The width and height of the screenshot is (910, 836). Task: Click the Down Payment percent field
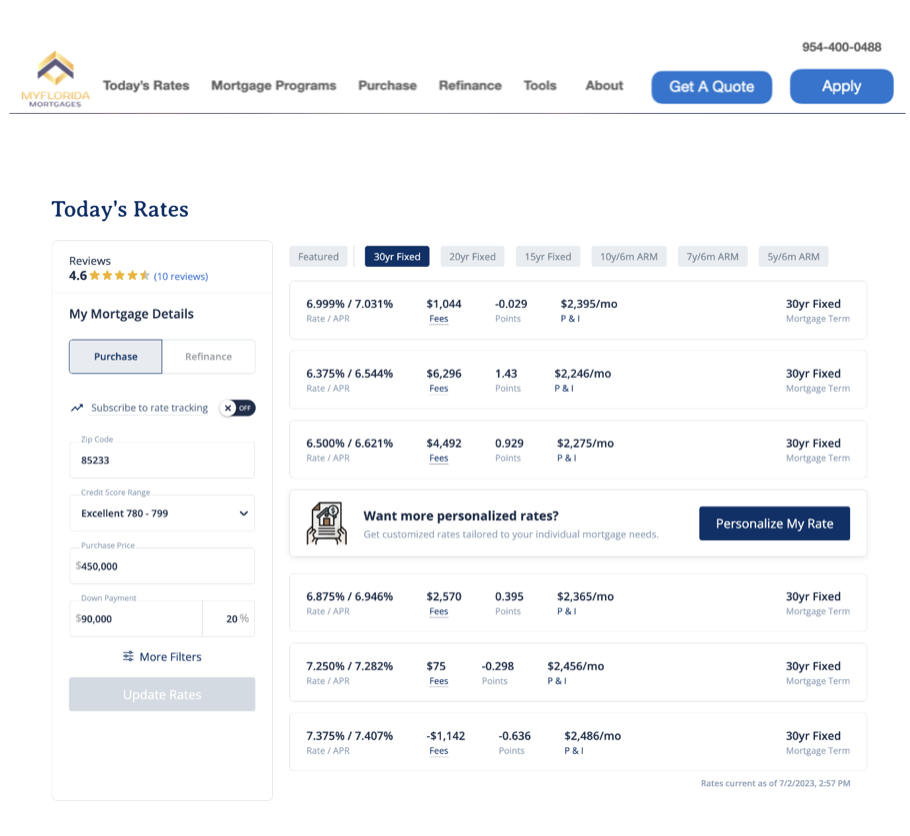(229, 619)
